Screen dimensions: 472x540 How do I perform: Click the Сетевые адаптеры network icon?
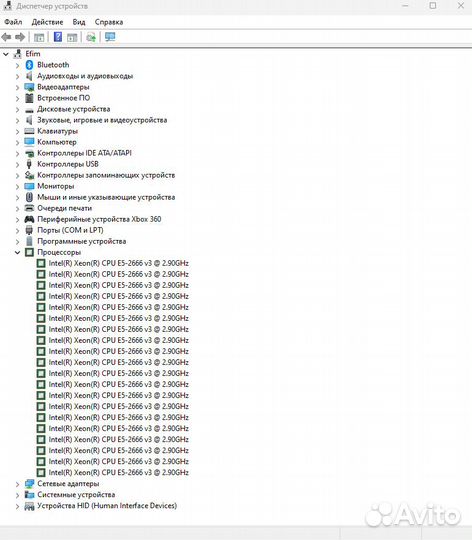click(x=29, y=484)
